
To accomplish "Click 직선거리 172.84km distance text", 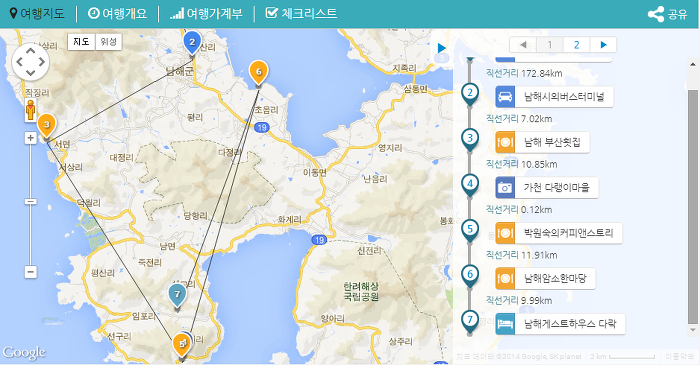I will point(524,73).
